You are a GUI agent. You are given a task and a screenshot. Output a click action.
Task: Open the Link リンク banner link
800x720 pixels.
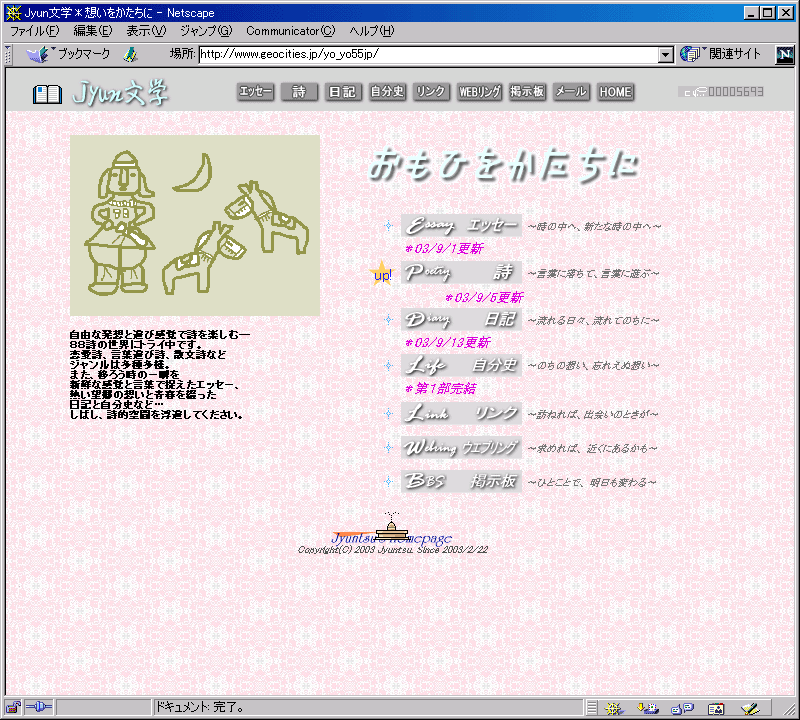461,413
